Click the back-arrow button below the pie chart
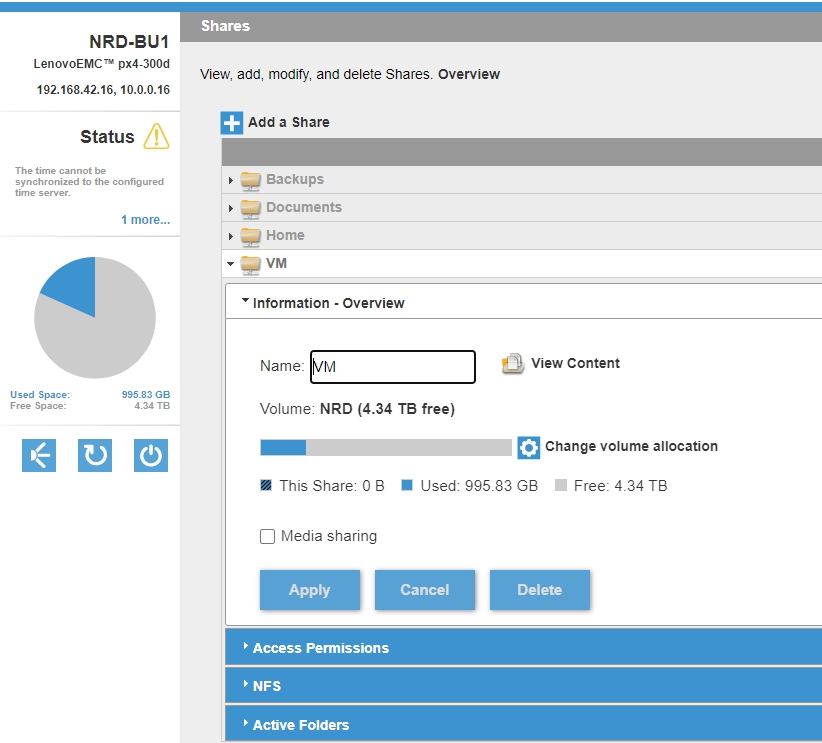The width and height of the screenshot is (822, 743). (x=39, y=455)
